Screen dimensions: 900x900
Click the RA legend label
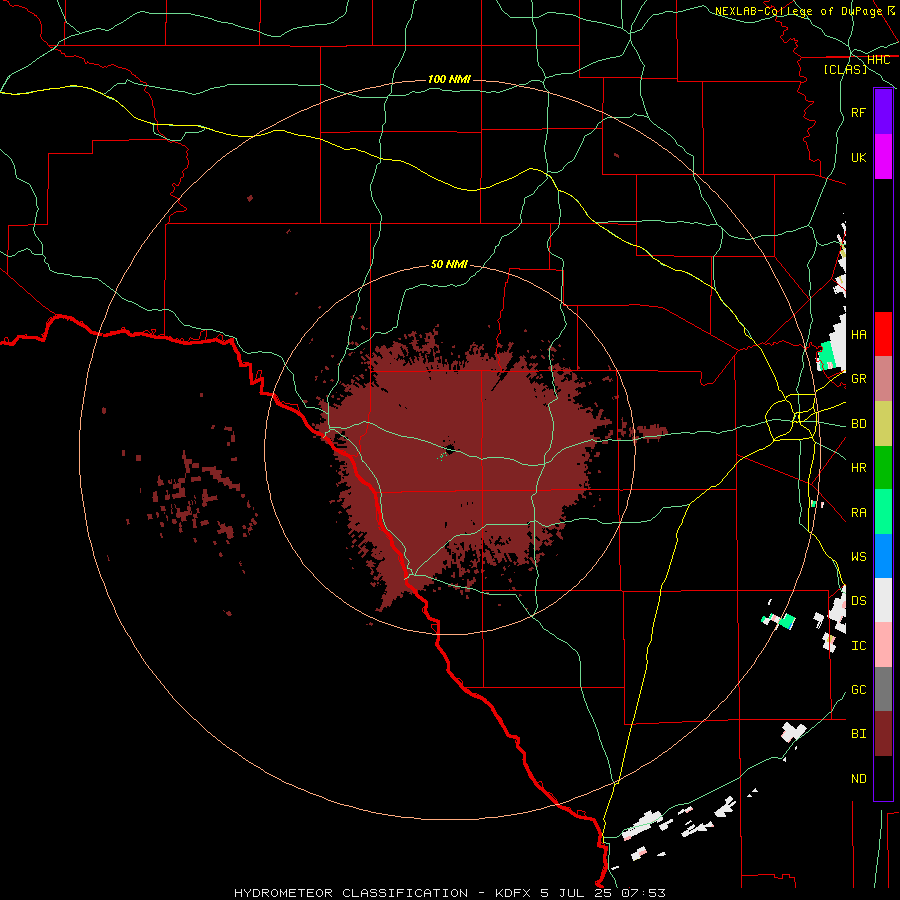tap(858, 512)
